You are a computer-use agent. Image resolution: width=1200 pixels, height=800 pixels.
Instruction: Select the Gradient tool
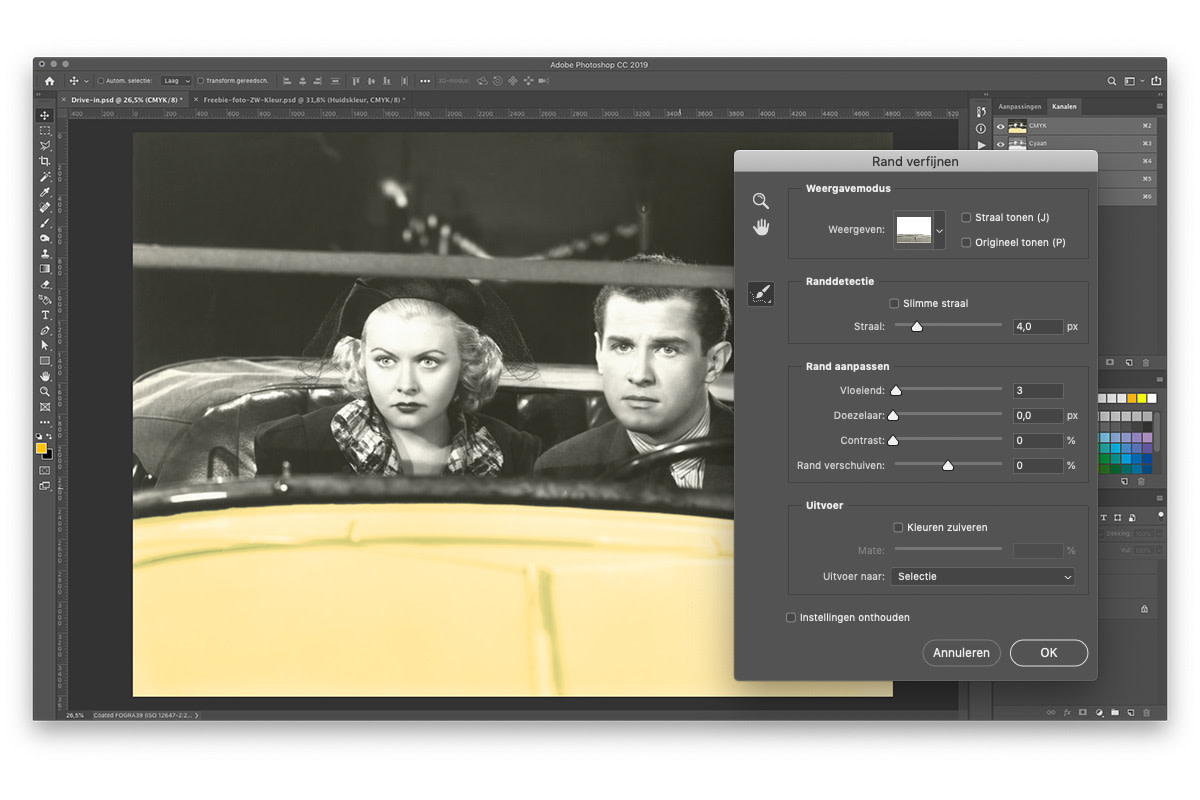point(45,268)
